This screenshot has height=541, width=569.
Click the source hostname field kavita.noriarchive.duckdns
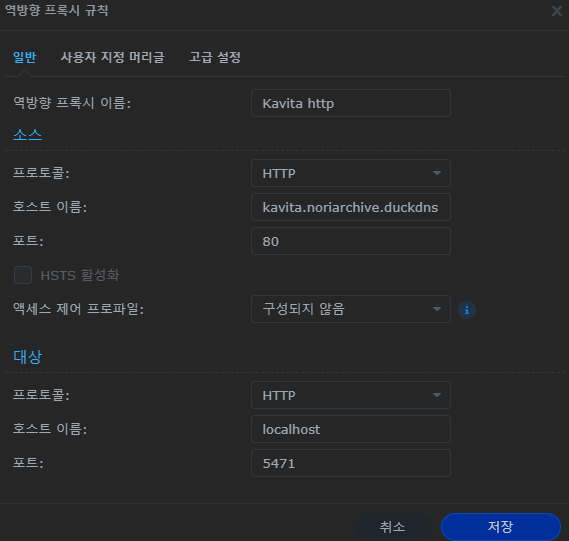click(351, 207)
